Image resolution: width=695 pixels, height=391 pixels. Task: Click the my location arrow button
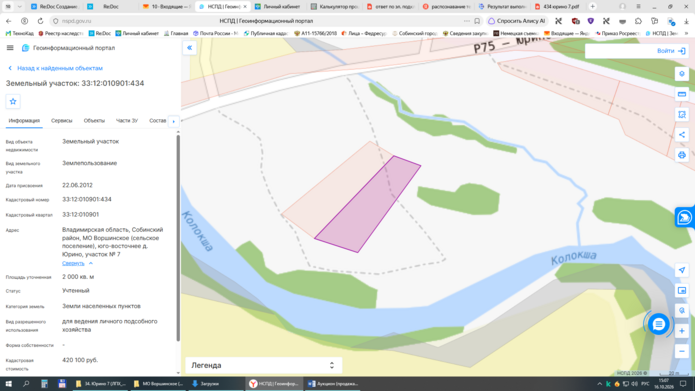(x=682, y=270)
